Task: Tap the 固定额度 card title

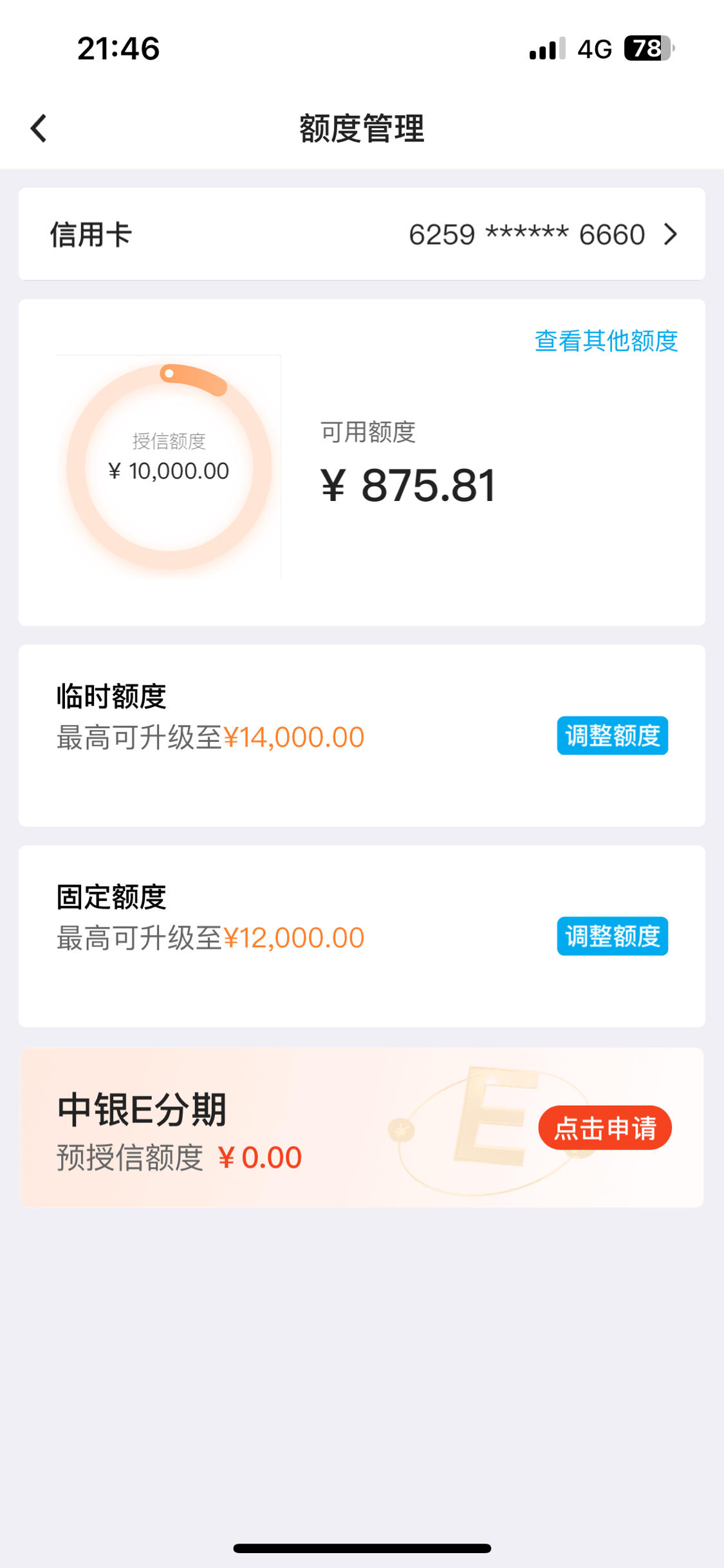Action: 111,897
